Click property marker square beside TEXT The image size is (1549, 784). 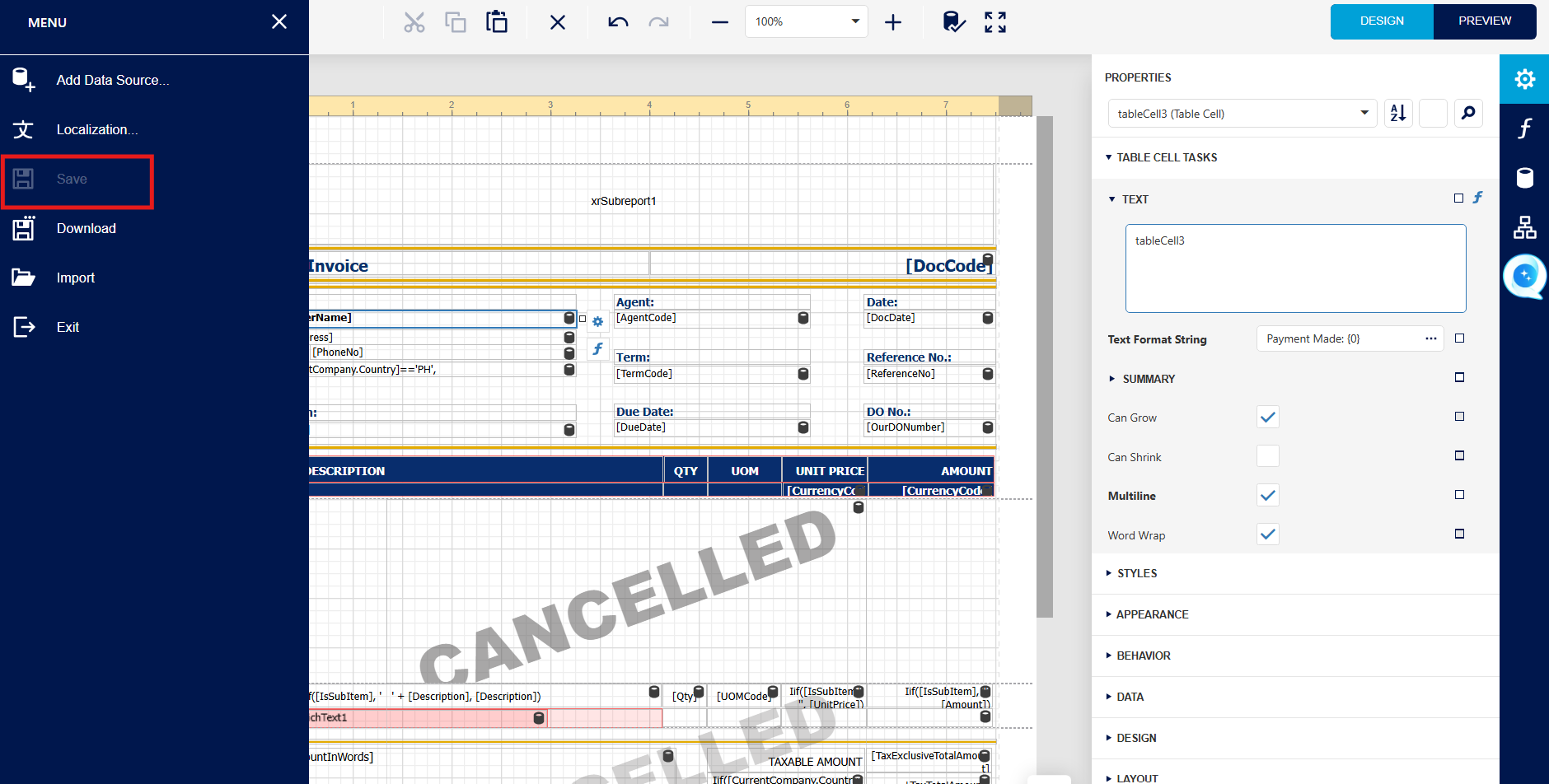[x=1459, y=198]
